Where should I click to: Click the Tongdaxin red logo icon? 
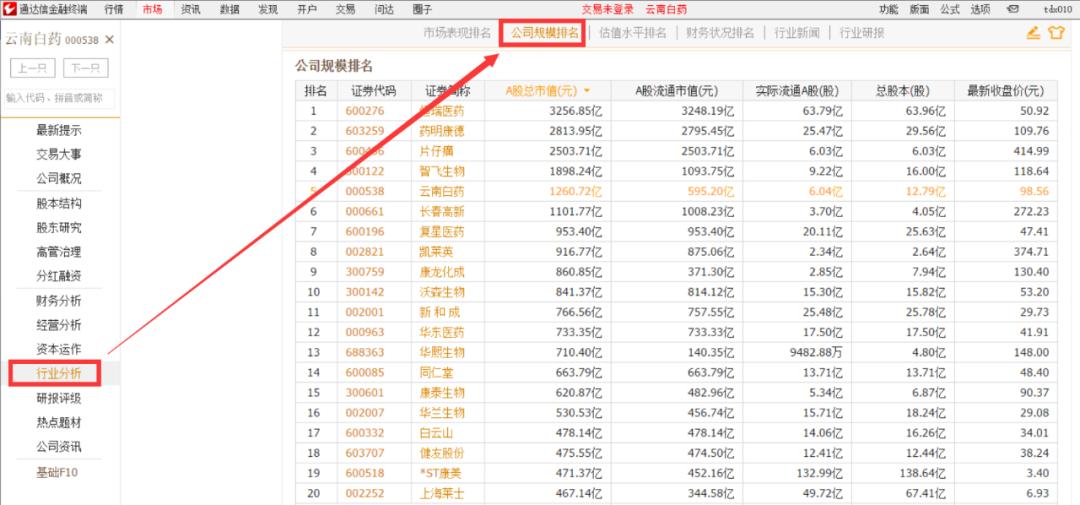click(10, 9)
